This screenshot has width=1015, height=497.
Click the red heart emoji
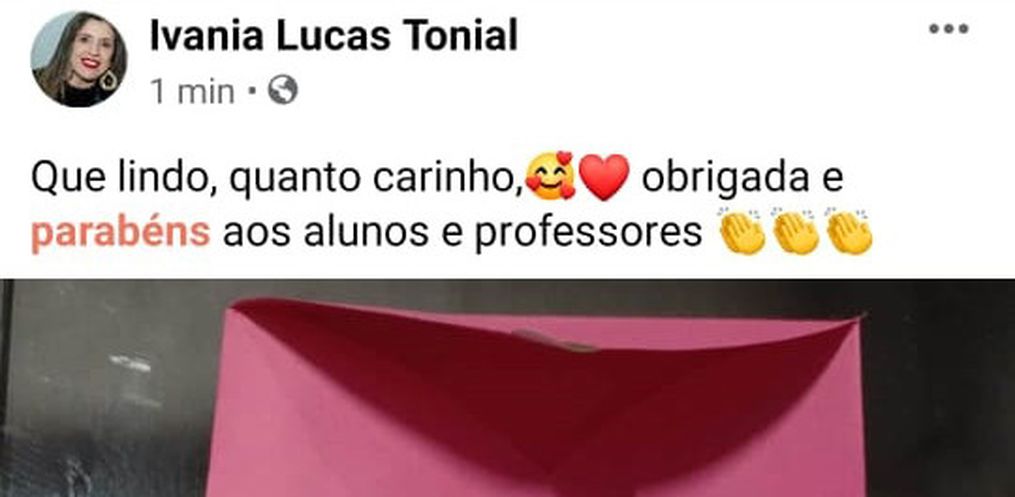point(603,177)
